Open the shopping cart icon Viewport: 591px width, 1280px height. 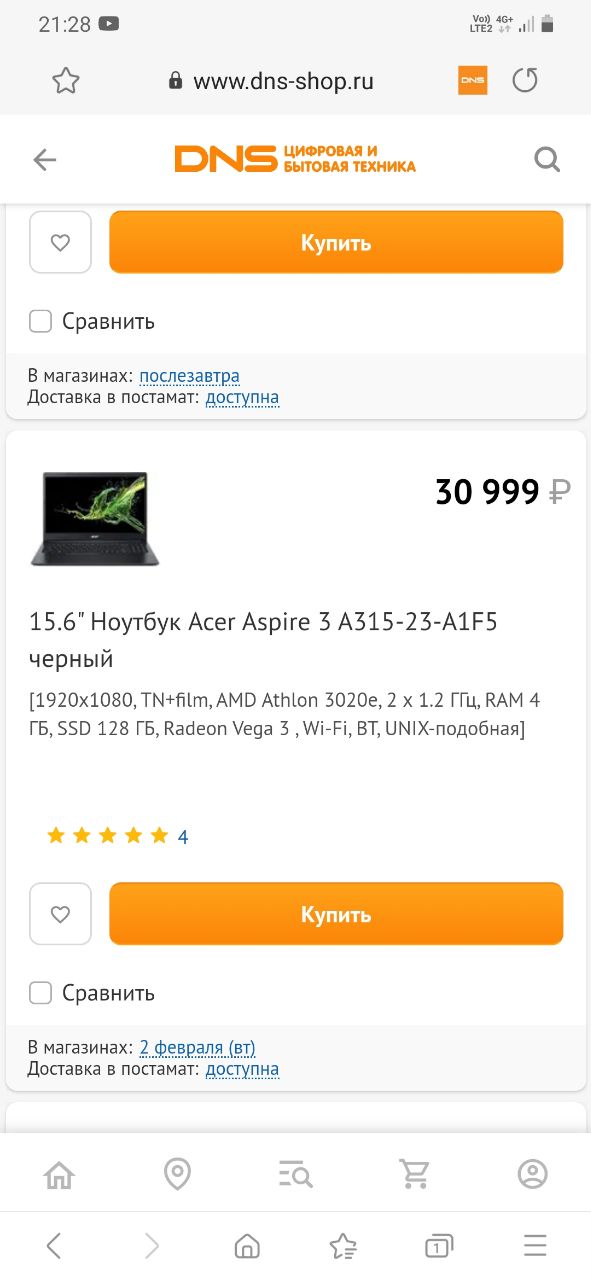tap(415, 1173)
